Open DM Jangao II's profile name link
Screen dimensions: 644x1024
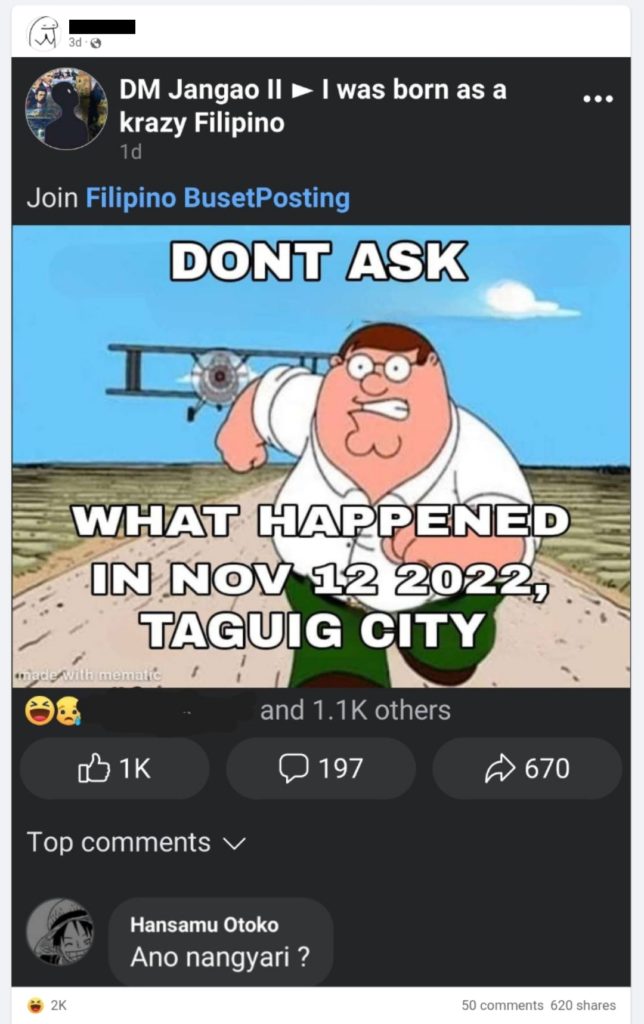pos(201,90)
